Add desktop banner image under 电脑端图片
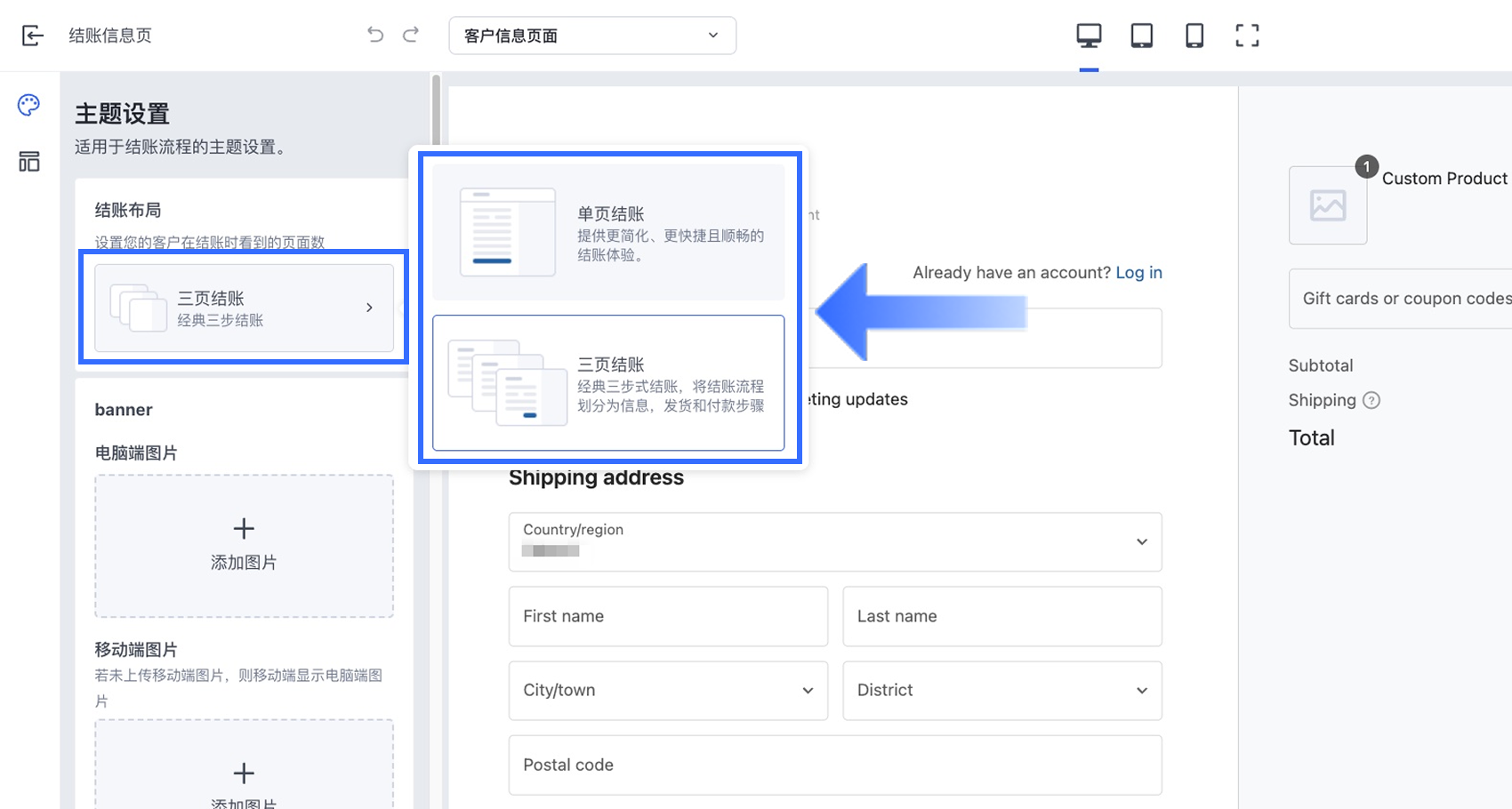Screen dimensions: 1512x809 coord(244,545)
